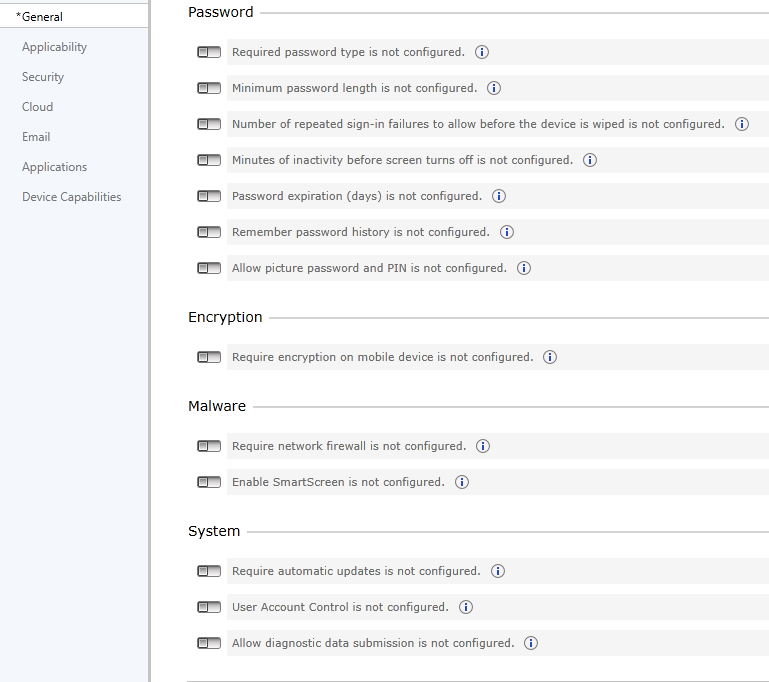Click info icon next to Enable SmartScreen
The width and height of the screenshot is (769, 682).
(461, 482)
